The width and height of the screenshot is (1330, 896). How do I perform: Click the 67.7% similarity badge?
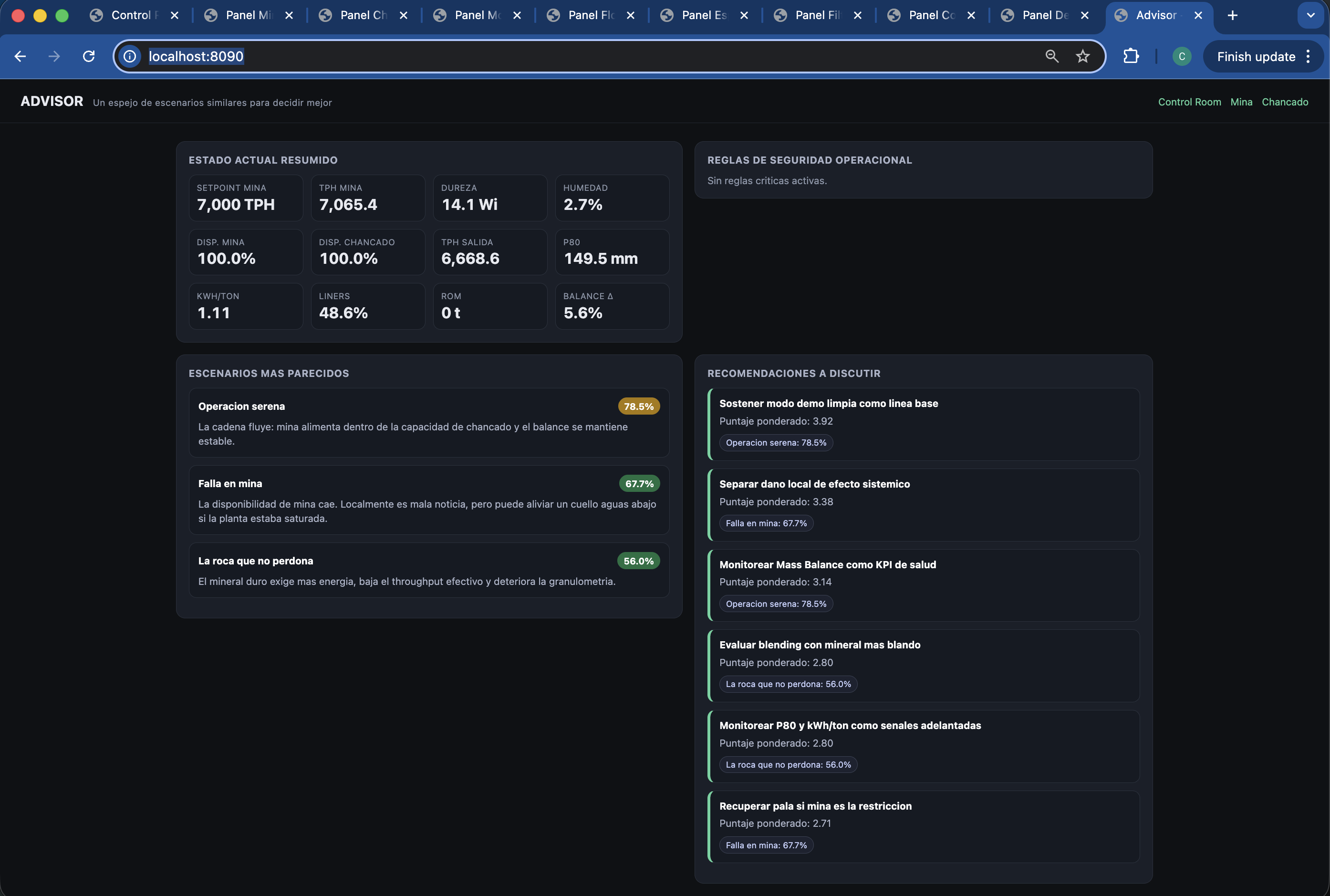pyautogui.click(x=639, y=483)
